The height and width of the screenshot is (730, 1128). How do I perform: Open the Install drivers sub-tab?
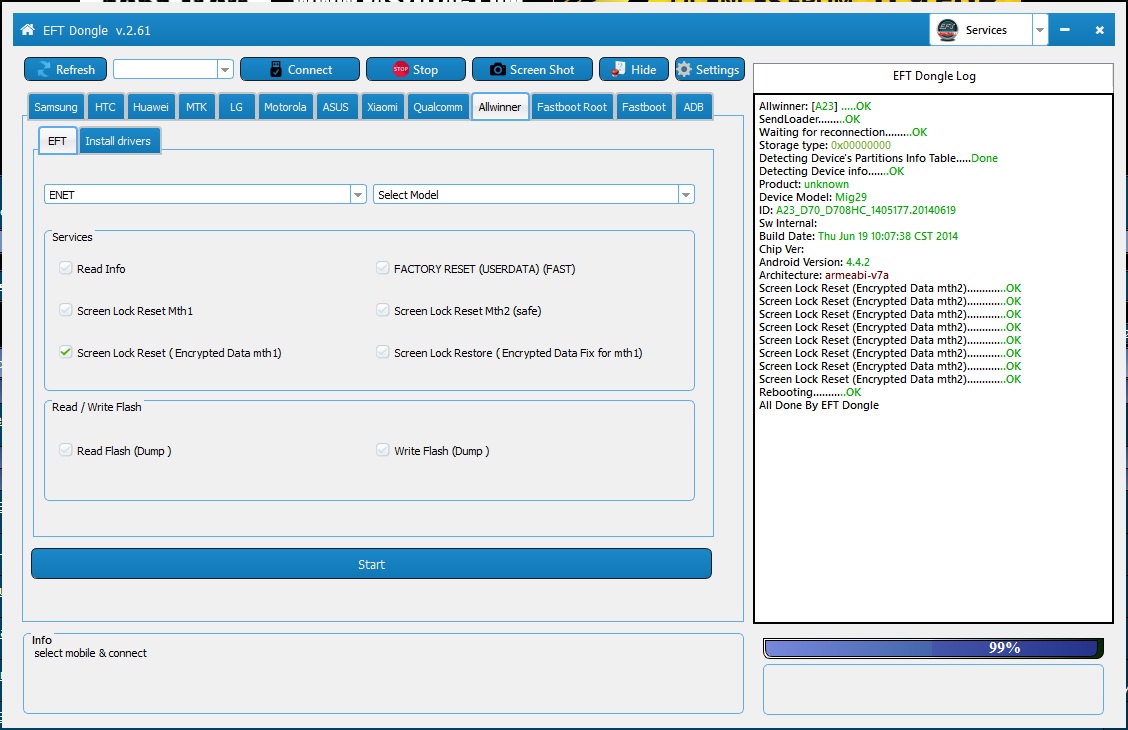pyautogui.click(x=119, y=140)
